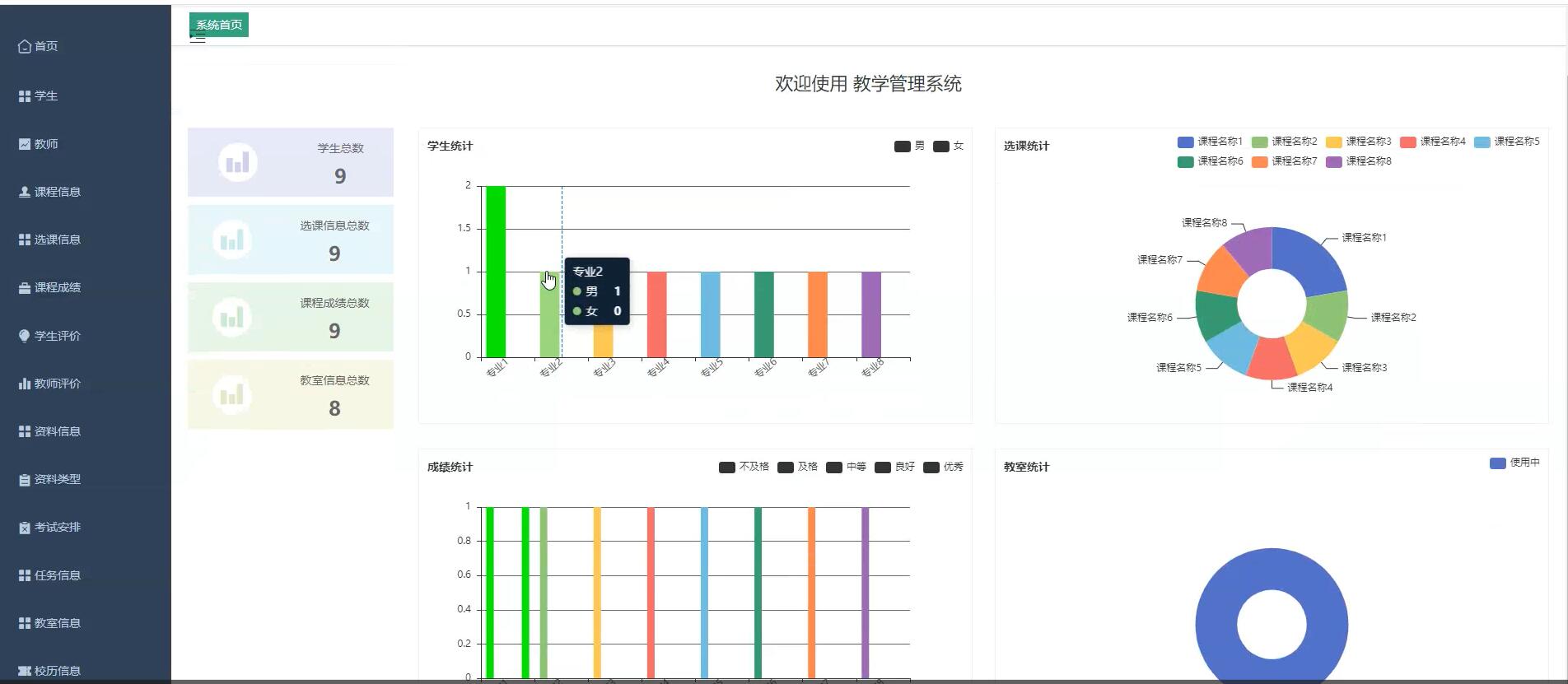Screen dimensions: 1568x684
Task: Open 考试安排 in the sidebar
Action: 86,528
